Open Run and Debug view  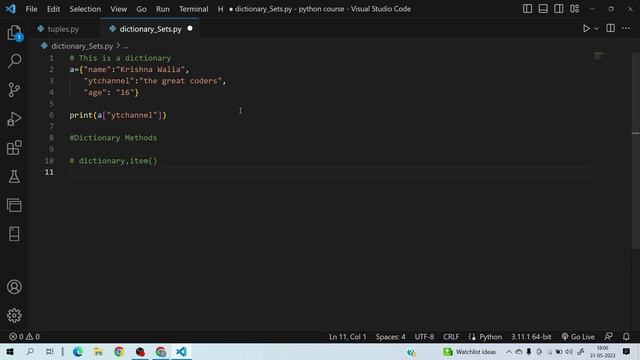point(14,119)
